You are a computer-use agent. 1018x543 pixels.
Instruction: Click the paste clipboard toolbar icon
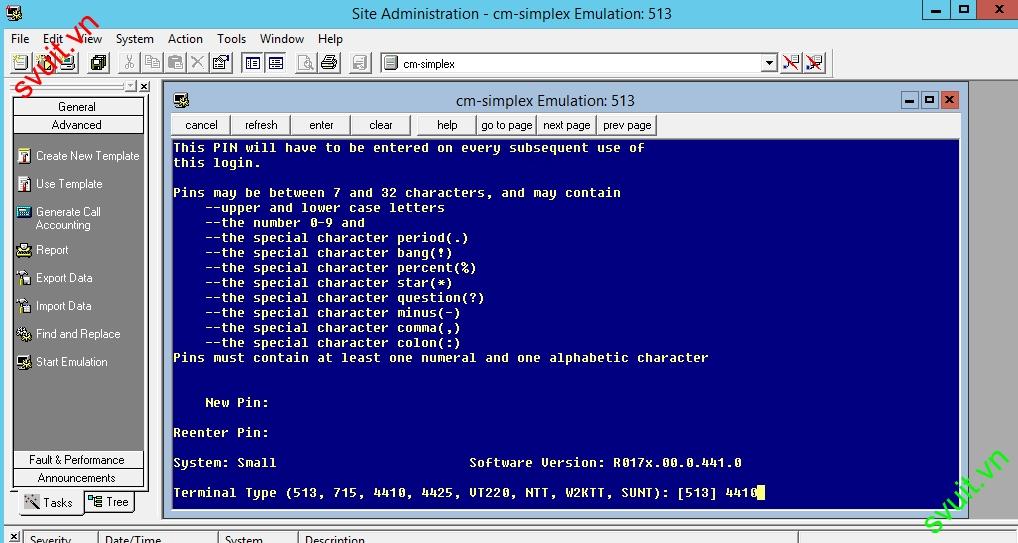tap(175, 63)
